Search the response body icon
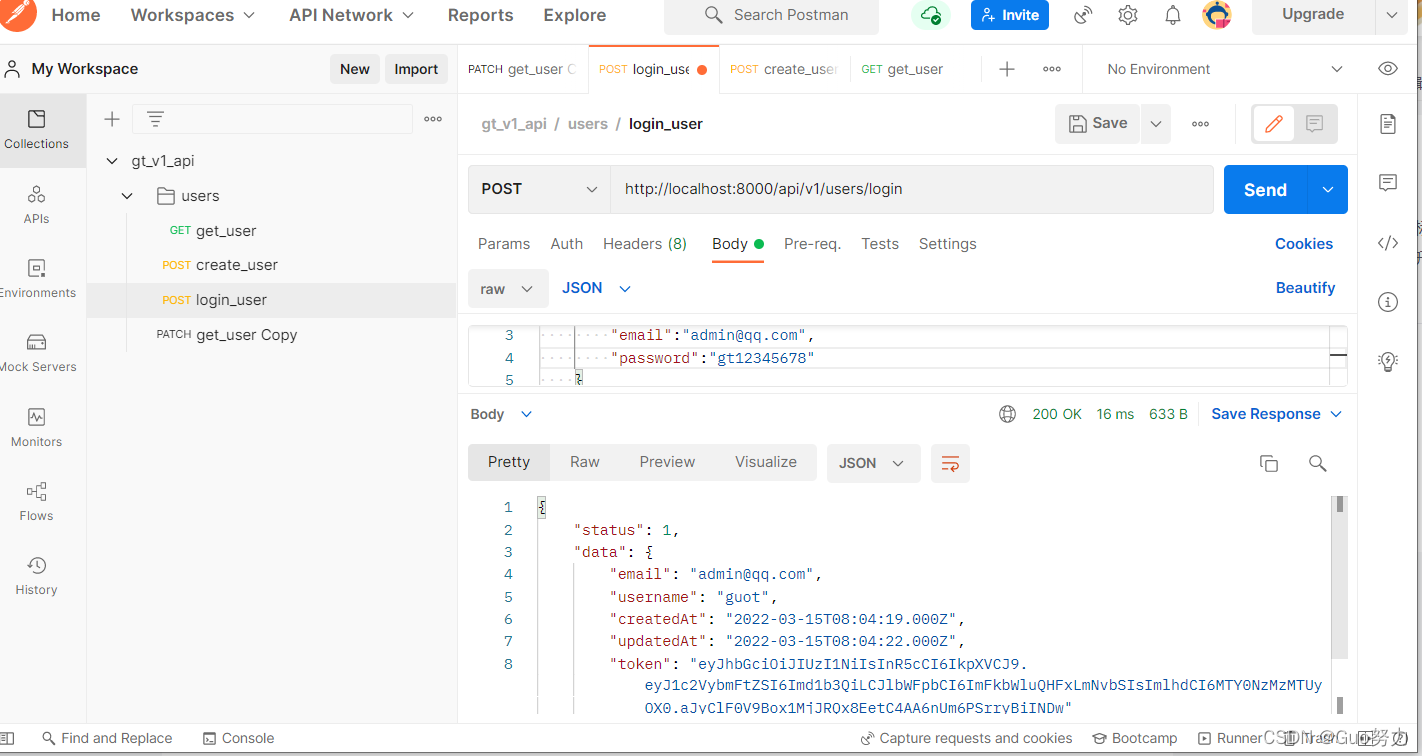The image size is (1422, 756). [x=1318, y=463]
